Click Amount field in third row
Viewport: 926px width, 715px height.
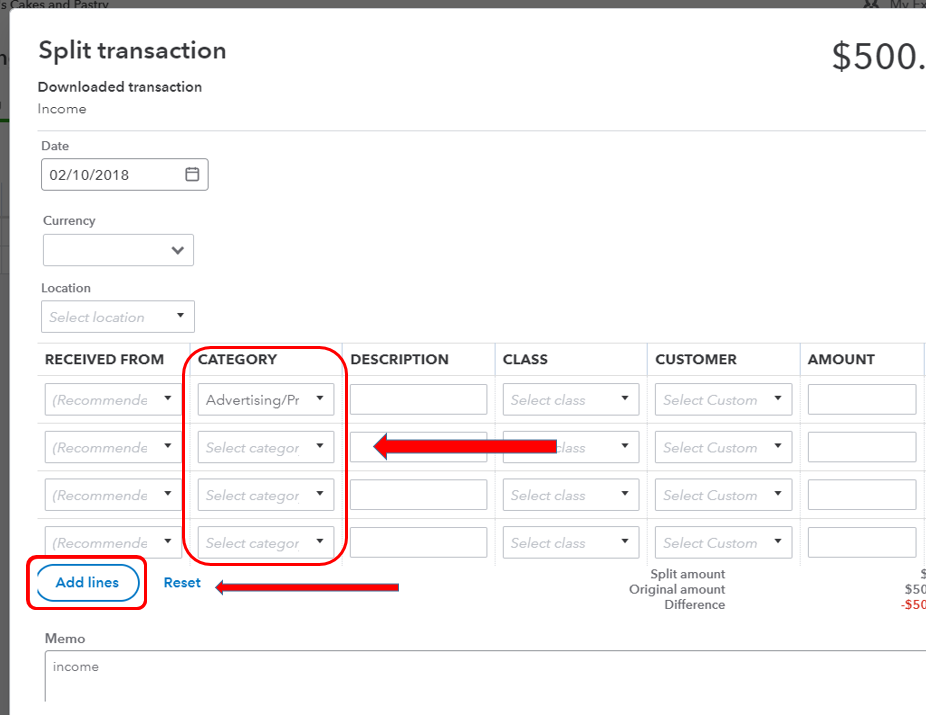tap(862, 495)
